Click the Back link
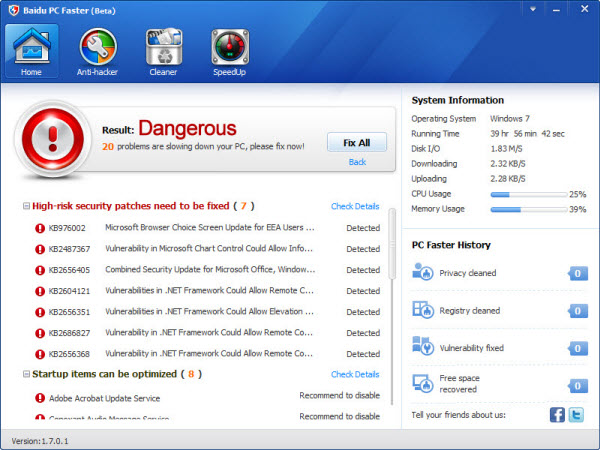 click(x=357, y=162)
